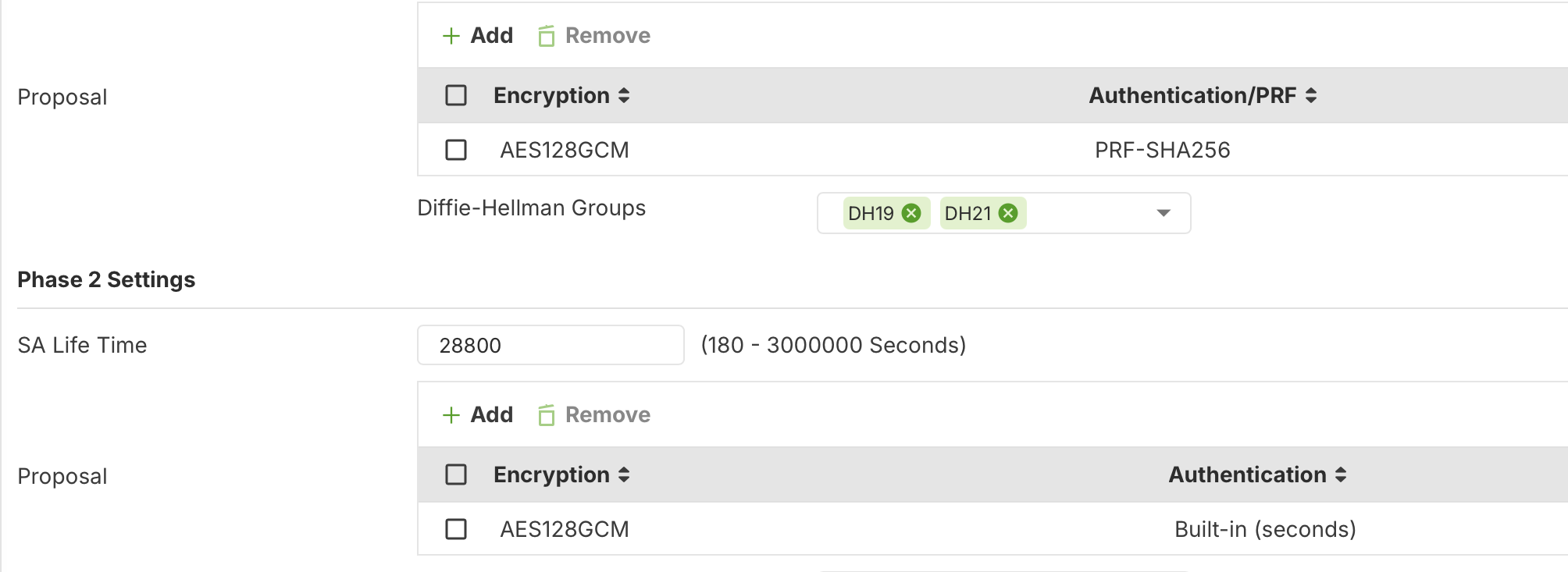The height and width of the screenshot is (572, 1568).
Task: Sort Phase 2 by Authentication arrows
Action: pyautogui.click(x=1341, y=474)
